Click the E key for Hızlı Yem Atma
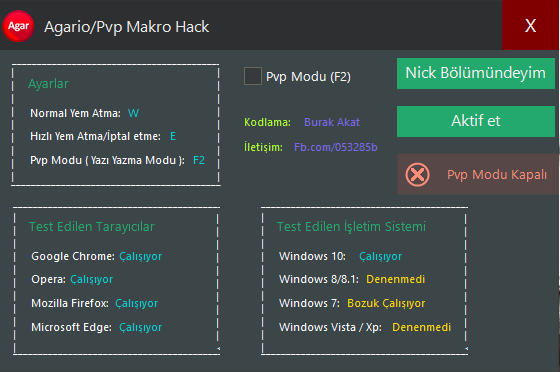Screen dimensions: 560x372 pyautogui.click(x=173, y=136)
